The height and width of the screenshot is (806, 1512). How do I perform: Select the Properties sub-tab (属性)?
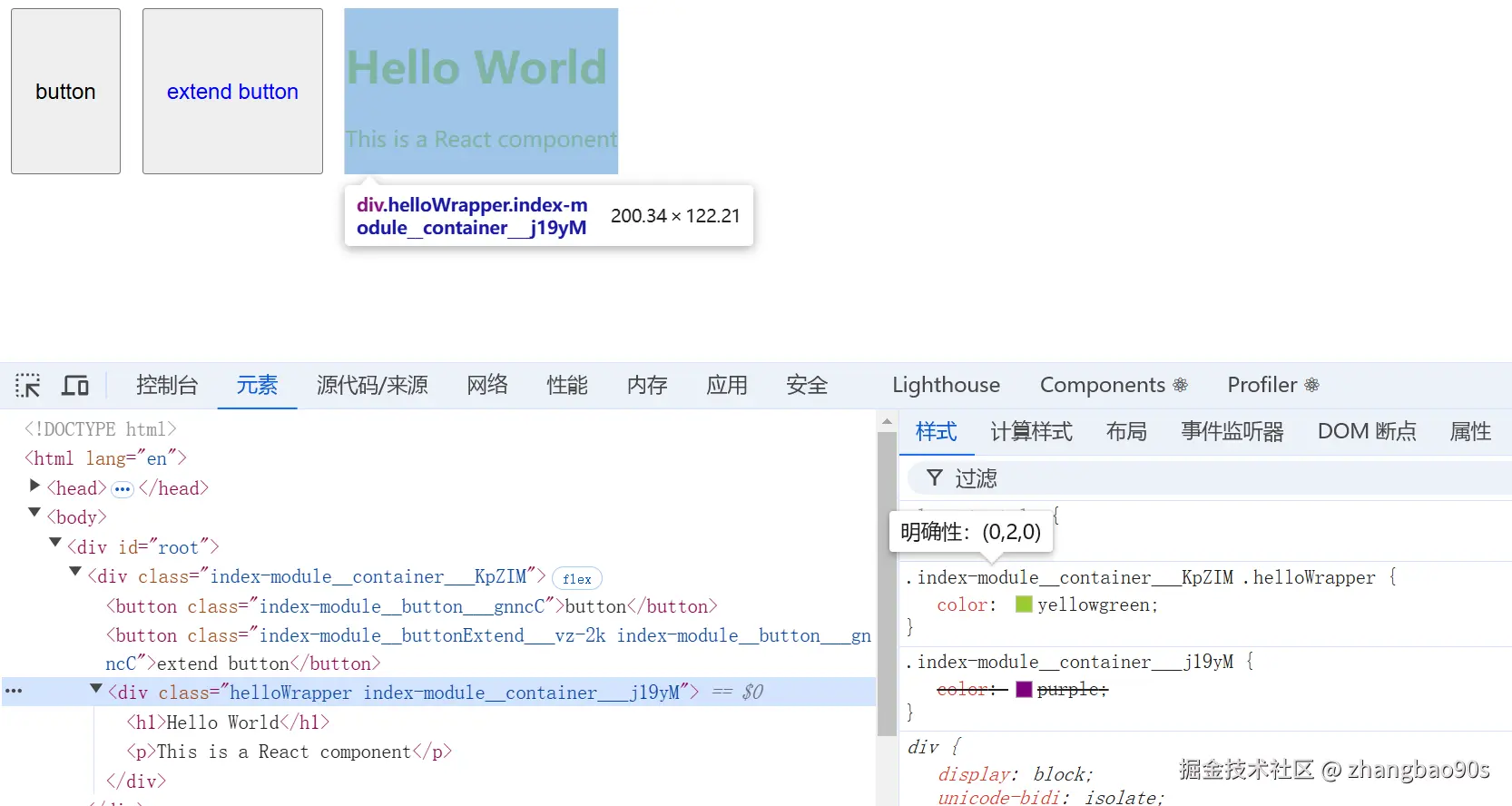1470,431
